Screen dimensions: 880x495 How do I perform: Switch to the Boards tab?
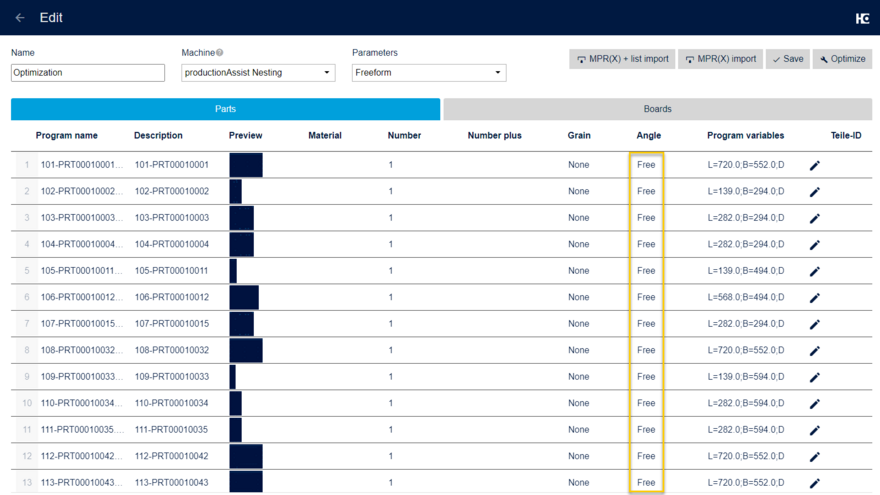point(657,109)
